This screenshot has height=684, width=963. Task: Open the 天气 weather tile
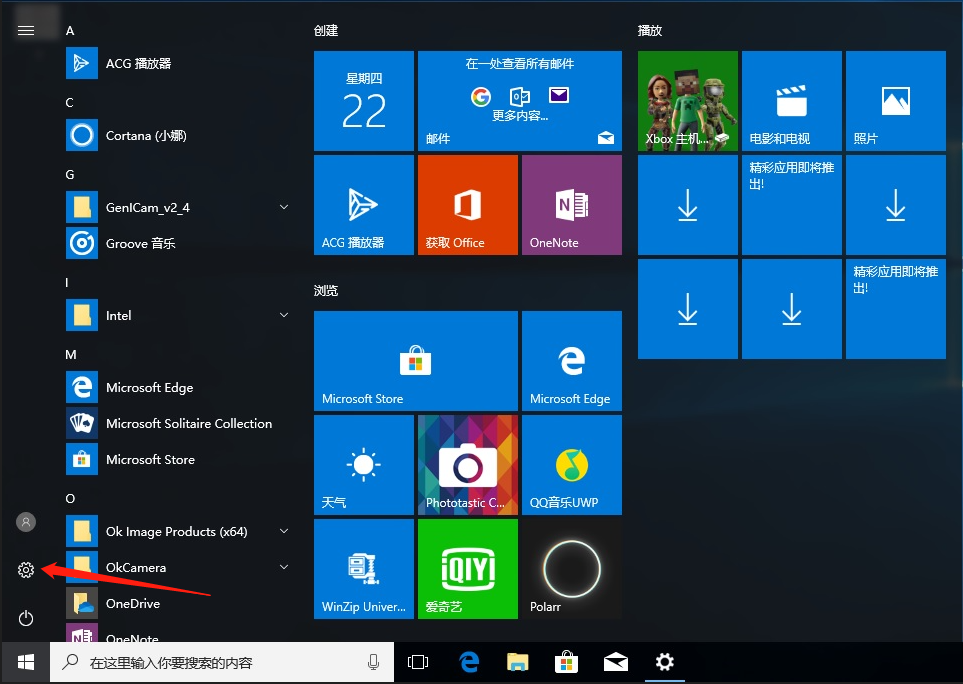(x=364, y=465)
